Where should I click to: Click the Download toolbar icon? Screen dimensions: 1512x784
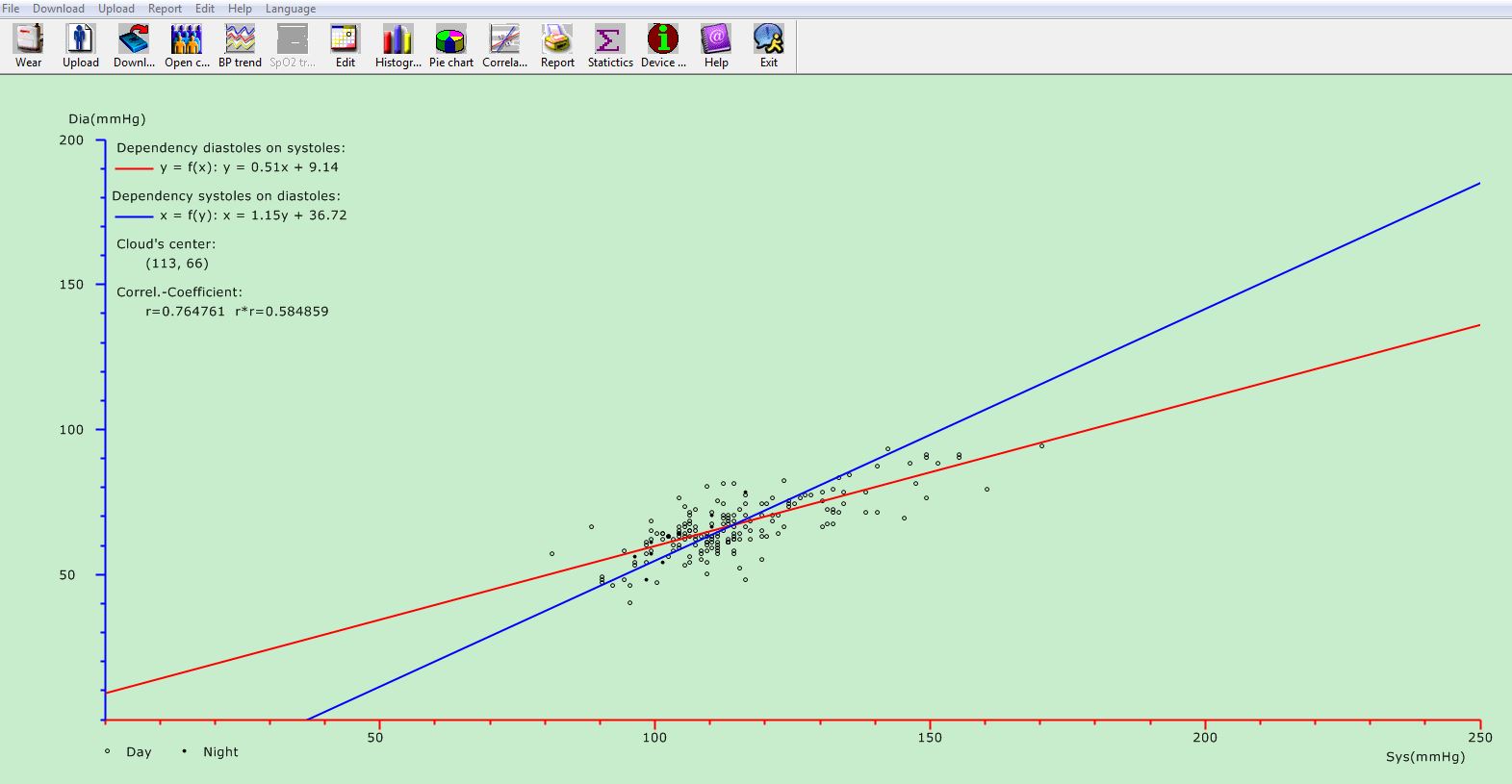(134, 40)
